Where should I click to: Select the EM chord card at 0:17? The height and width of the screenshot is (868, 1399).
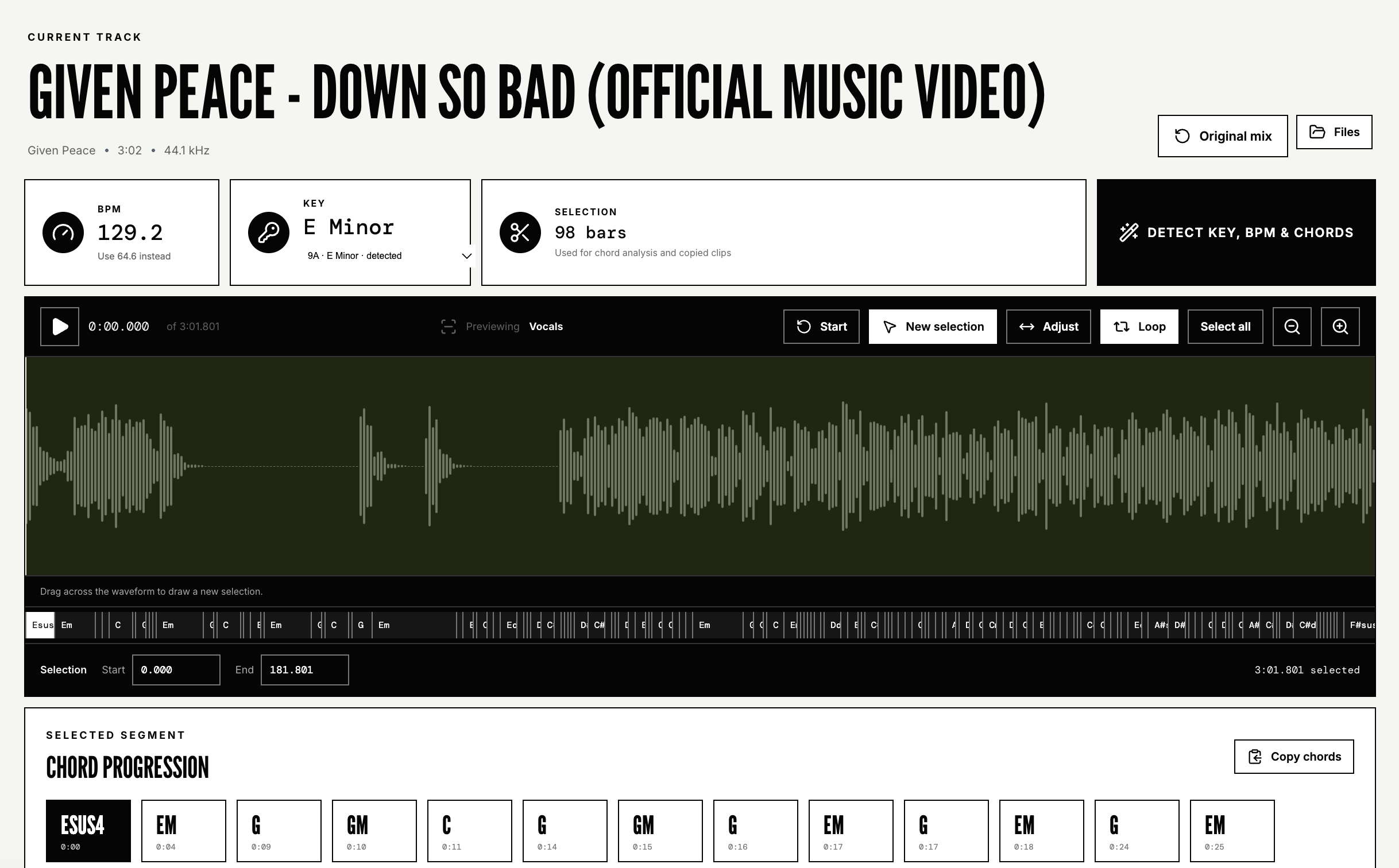pos(851,831)
